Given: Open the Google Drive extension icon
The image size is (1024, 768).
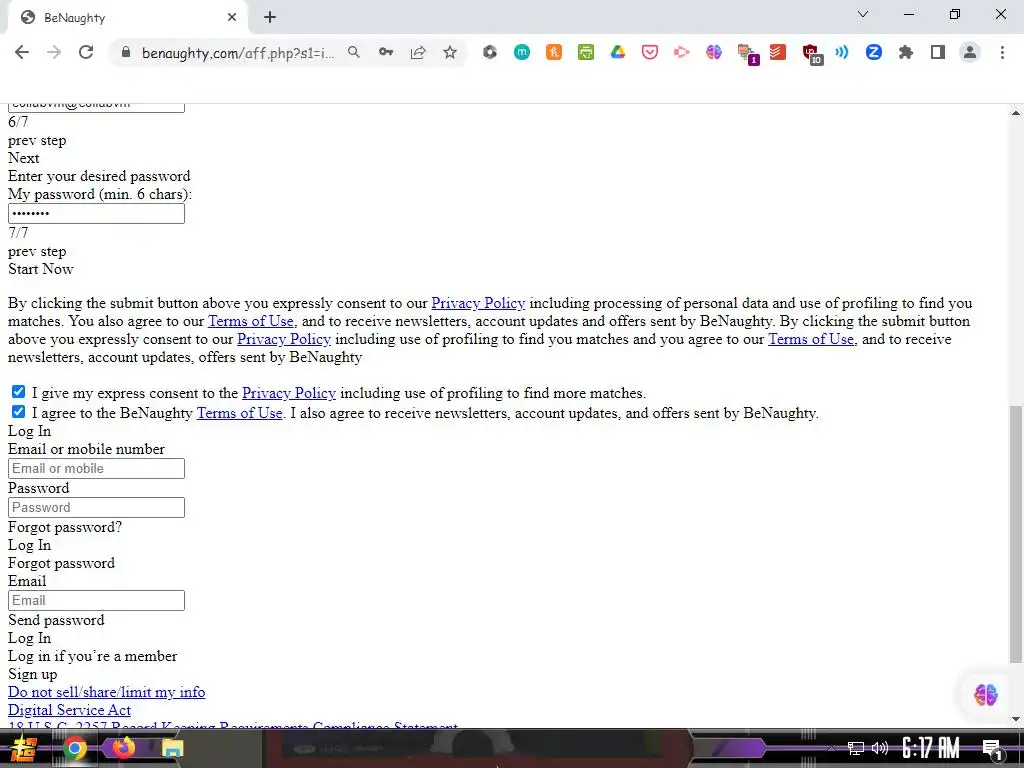Looking at the screenshot, I should [x=618, y=52].
